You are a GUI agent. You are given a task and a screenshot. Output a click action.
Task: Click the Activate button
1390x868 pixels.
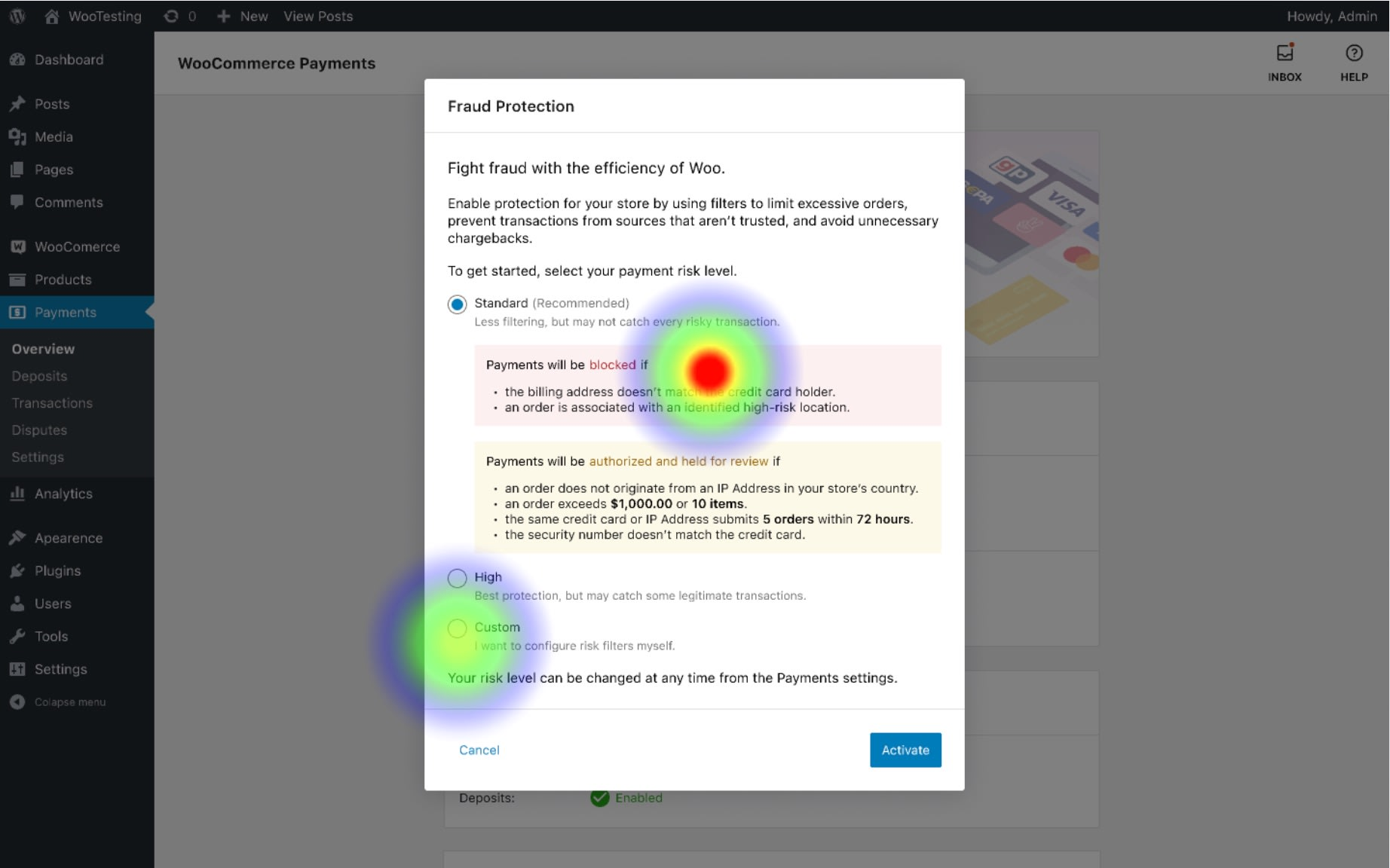click(905, 750)
